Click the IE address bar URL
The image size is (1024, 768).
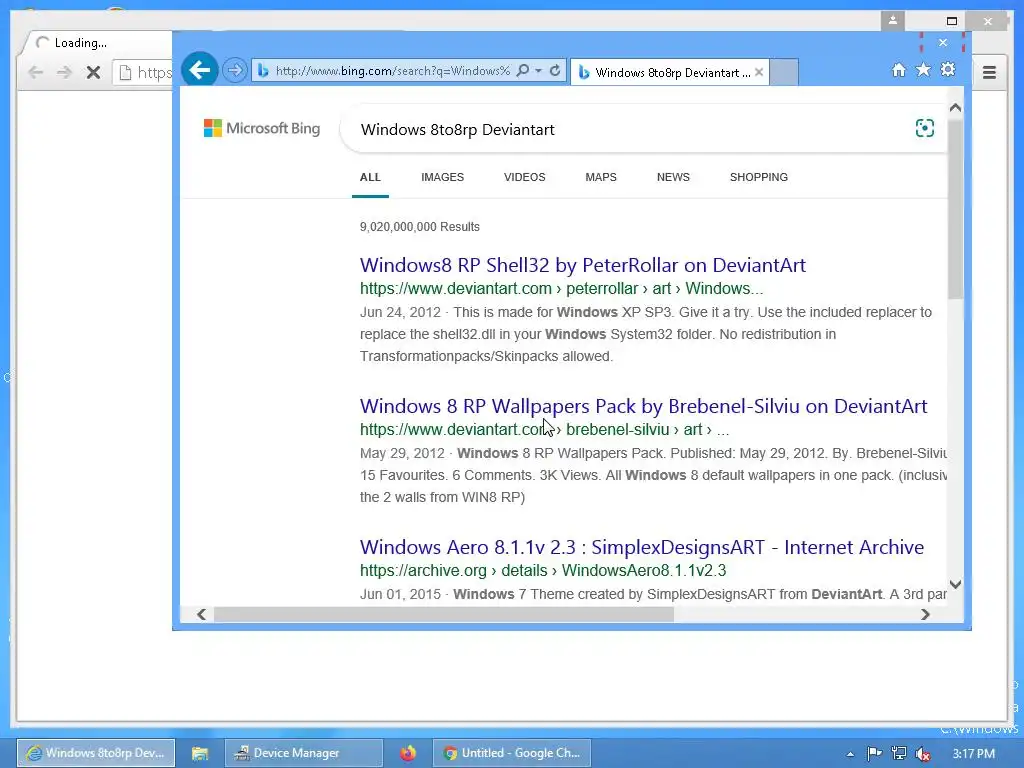(392, 71)
